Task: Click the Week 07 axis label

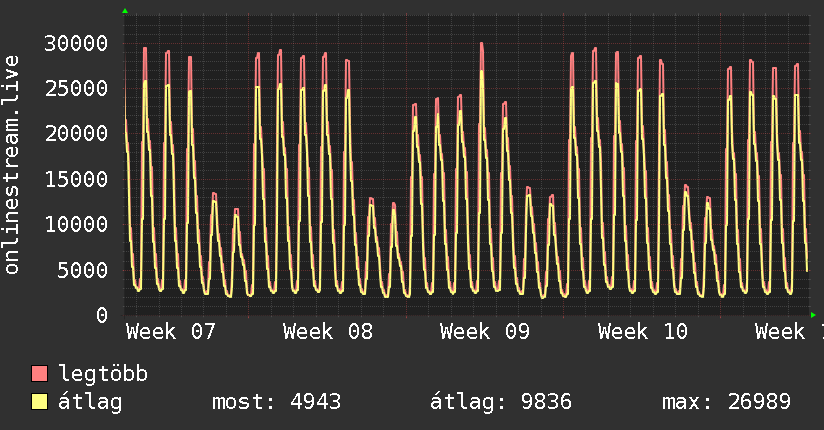Action: (171, 331)
